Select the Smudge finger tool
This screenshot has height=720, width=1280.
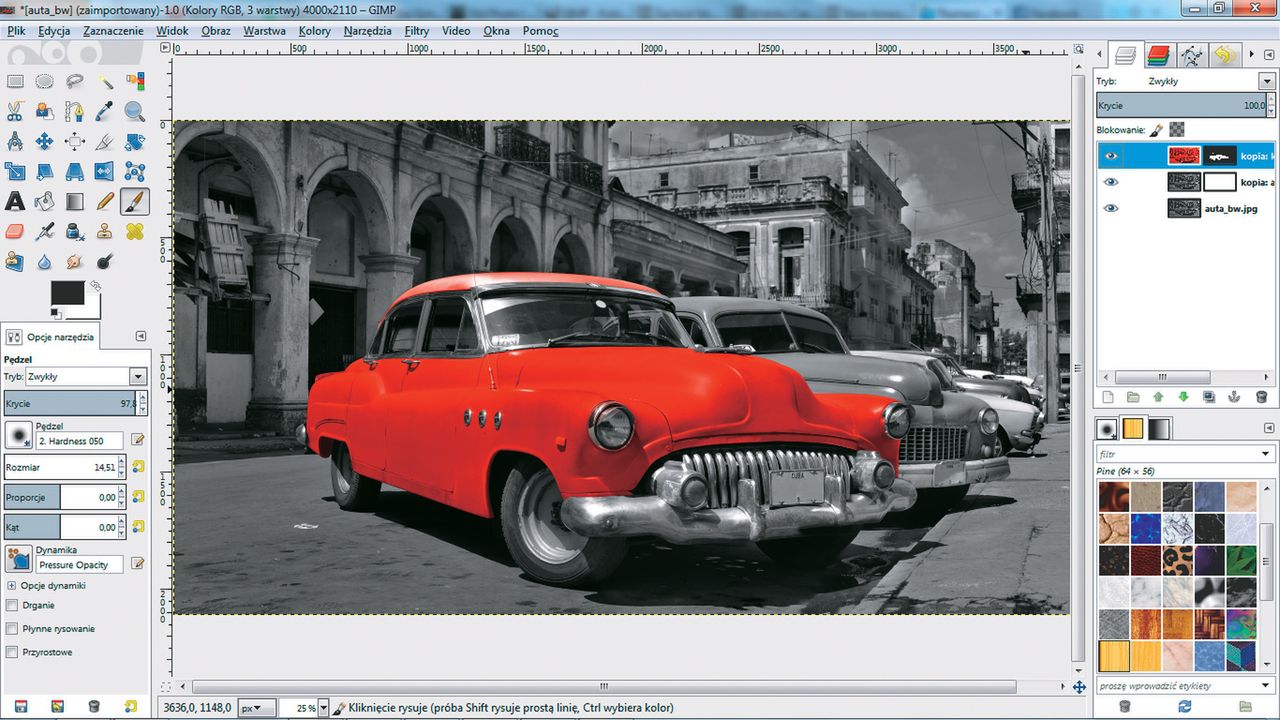(x=75, y=262)
